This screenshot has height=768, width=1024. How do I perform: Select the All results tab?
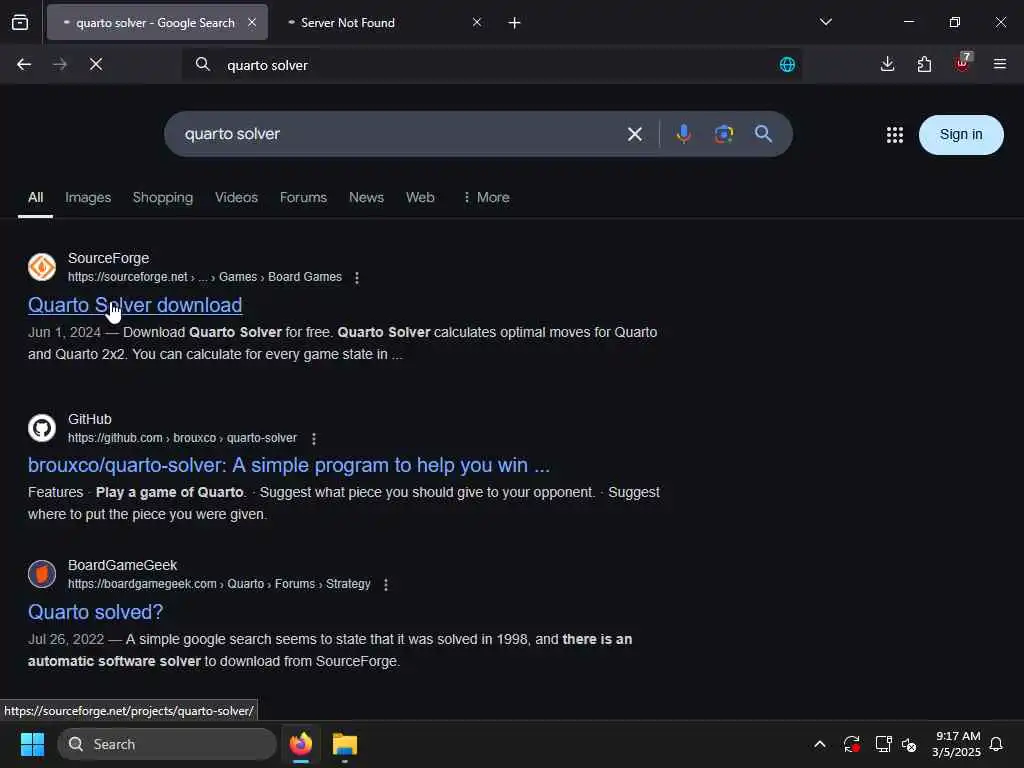pos(35,197)
